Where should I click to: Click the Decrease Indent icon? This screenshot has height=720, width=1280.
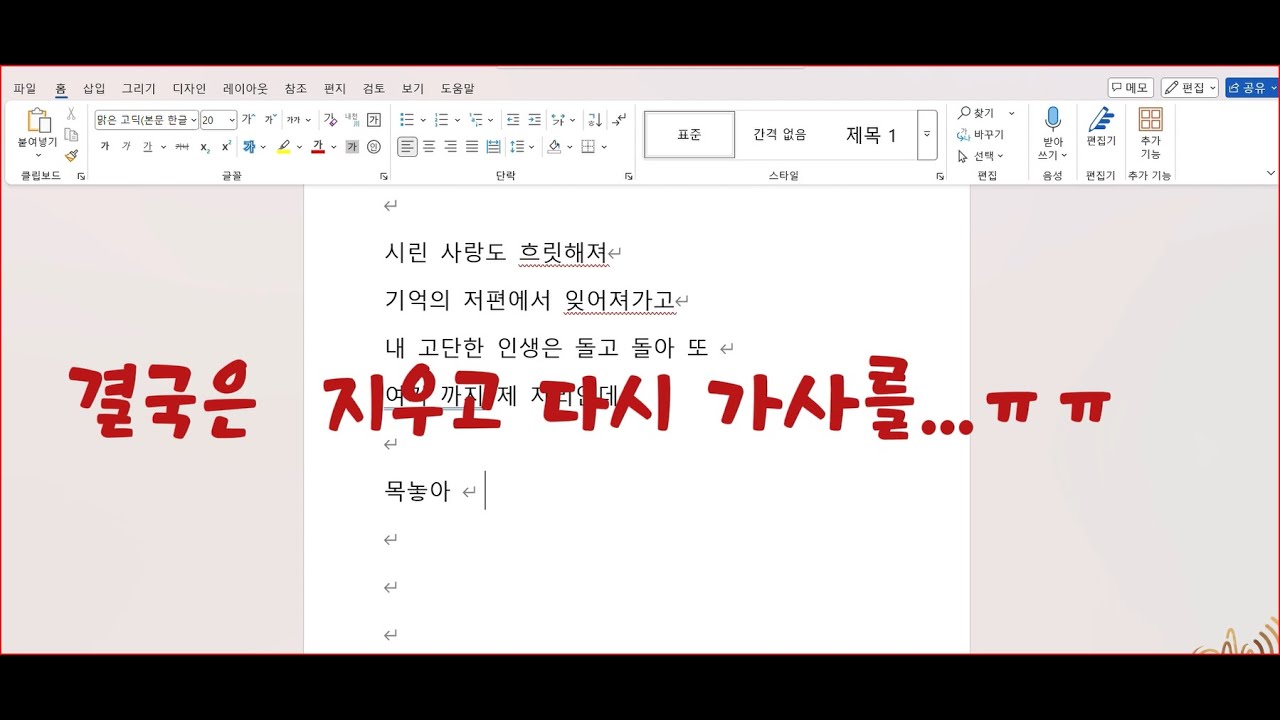[513, 120]
